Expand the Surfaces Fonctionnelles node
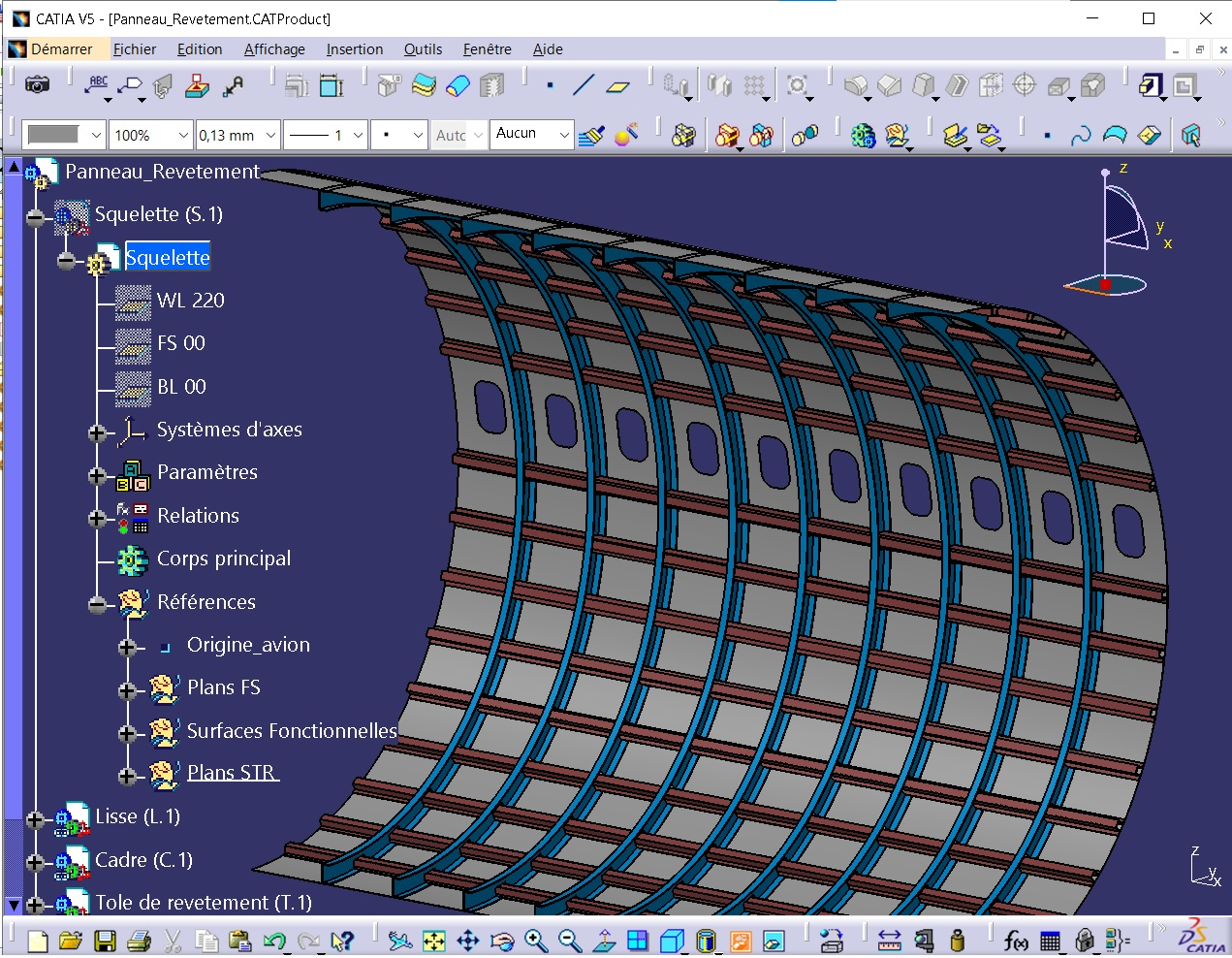 127,733
